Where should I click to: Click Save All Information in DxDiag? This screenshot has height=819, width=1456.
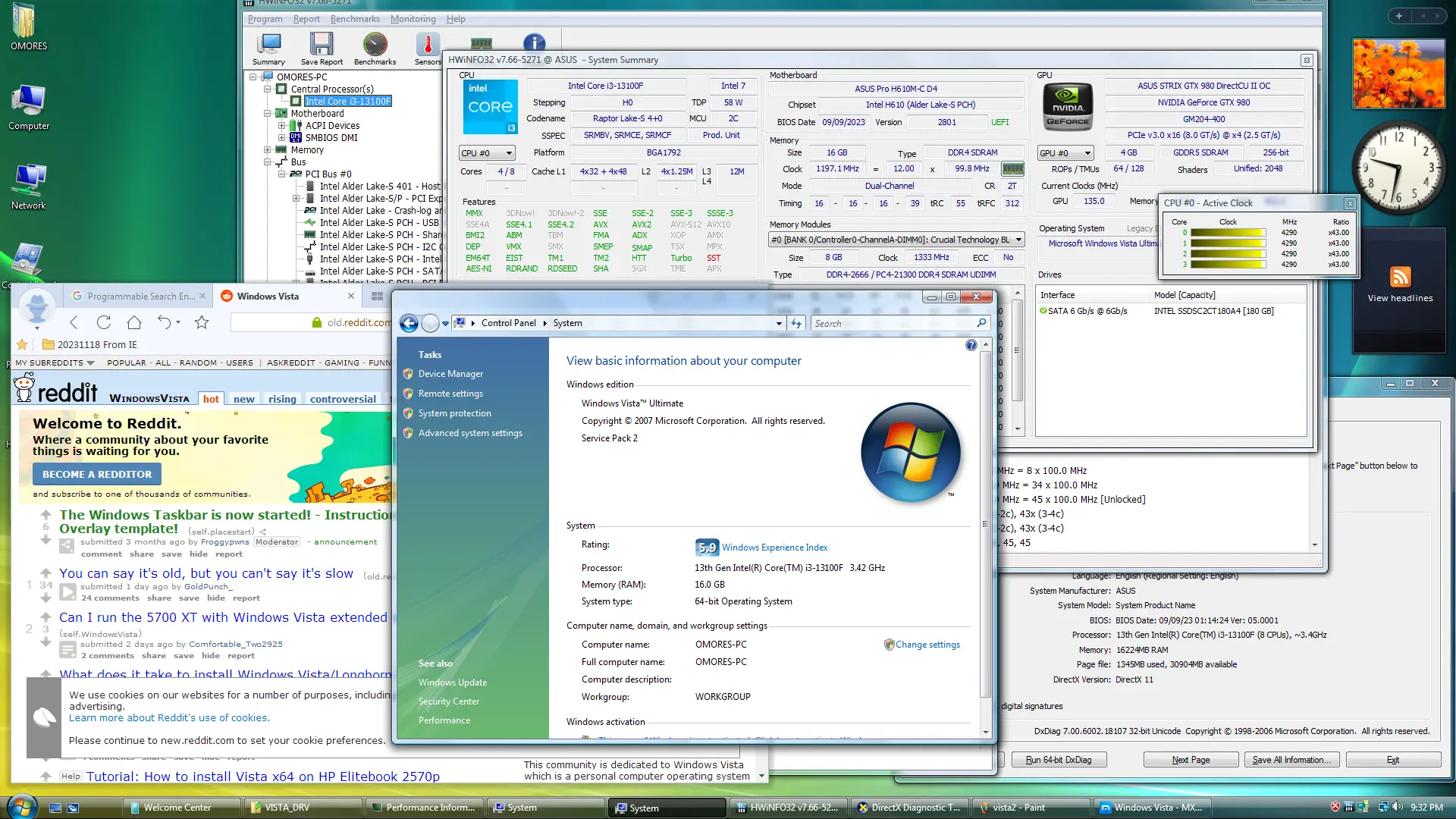coord(1291,760)
